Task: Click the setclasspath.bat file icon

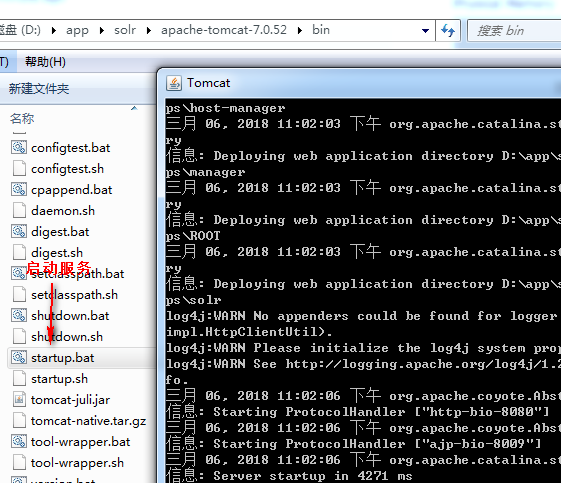Action: point(19,273)
